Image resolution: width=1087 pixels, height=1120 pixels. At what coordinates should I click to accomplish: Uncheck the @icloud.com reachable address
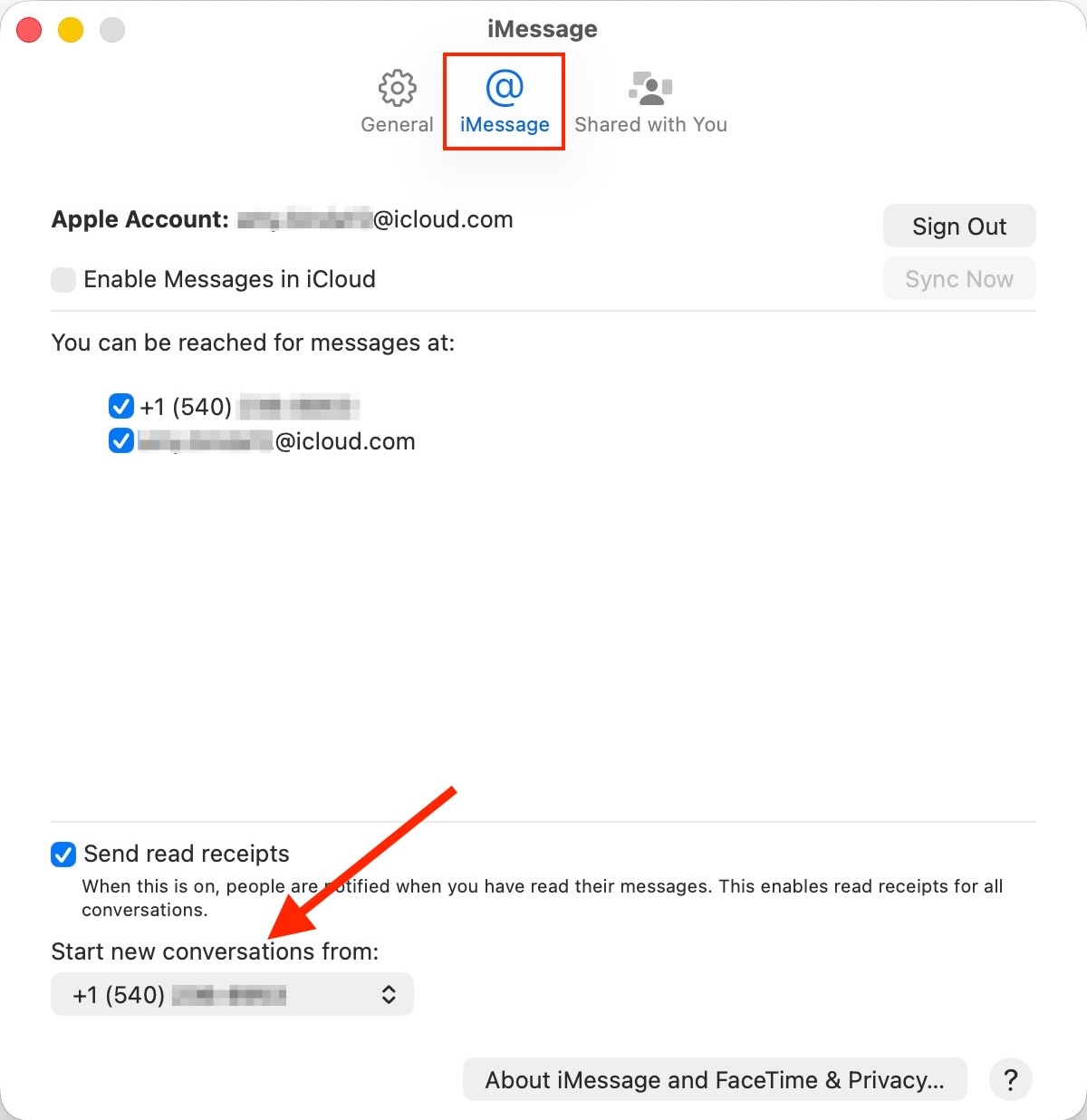coord(121,441)
